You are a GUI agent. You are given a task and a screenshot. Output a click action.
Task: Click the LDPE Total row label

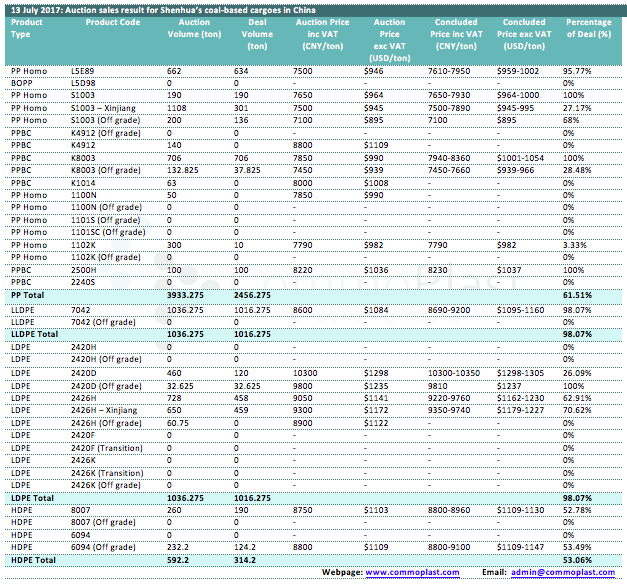31,497
